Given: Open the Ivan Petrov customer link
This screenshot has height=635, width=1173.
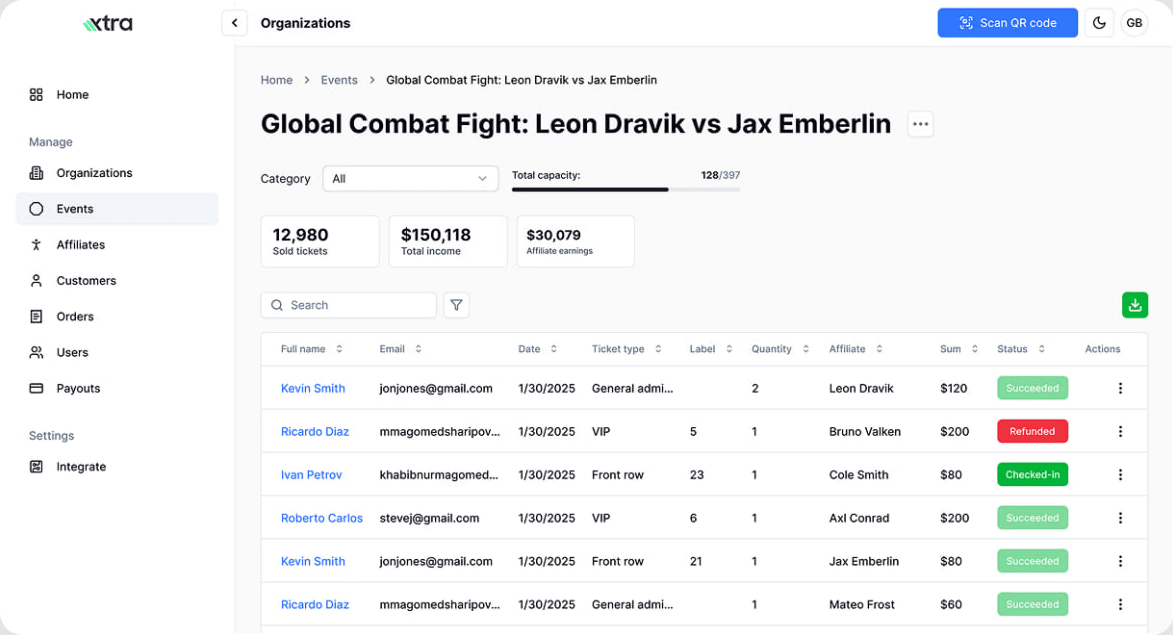Looking at the screenshot, I should 311,475.
